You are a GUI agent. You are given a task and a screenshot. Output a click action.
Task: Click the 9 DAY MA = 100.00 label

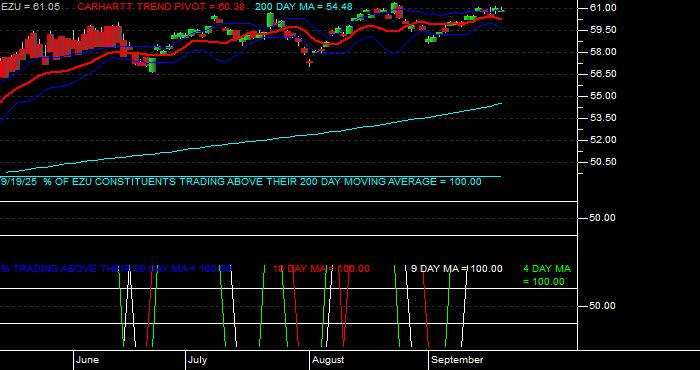click(456, 269)
